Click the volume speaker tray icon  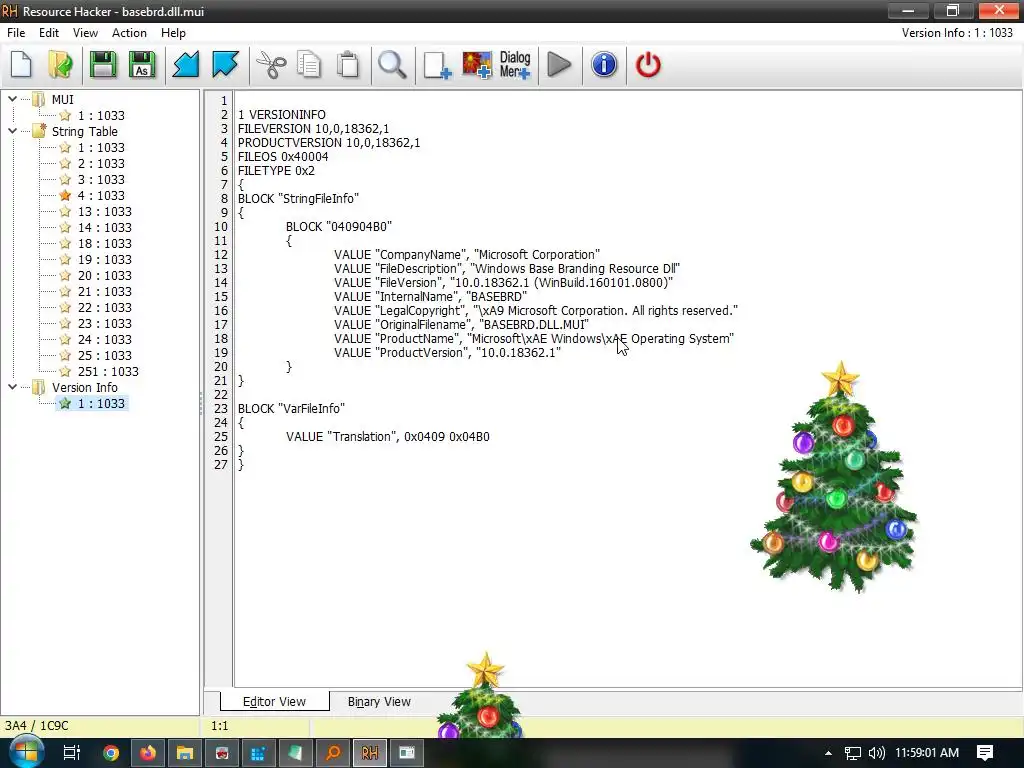tap(876, 753)
